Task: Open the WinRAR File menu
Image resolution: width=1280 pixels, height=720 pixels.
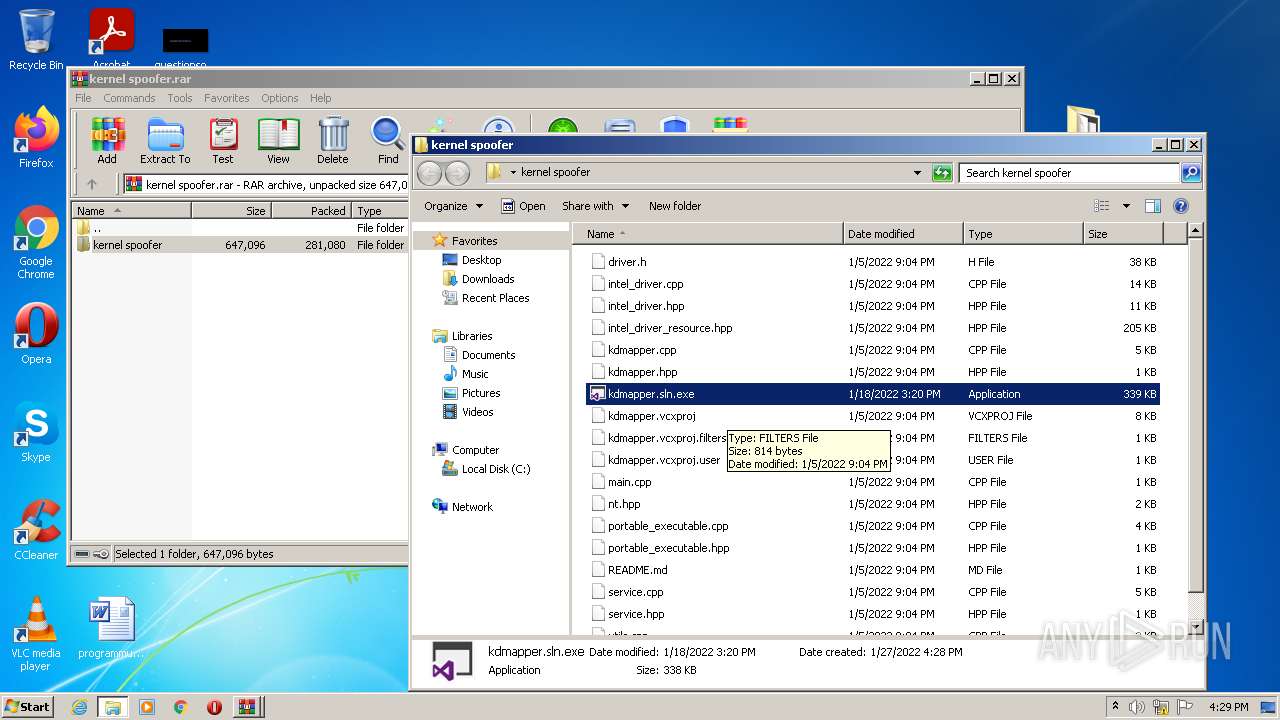Action: point(83,98)
